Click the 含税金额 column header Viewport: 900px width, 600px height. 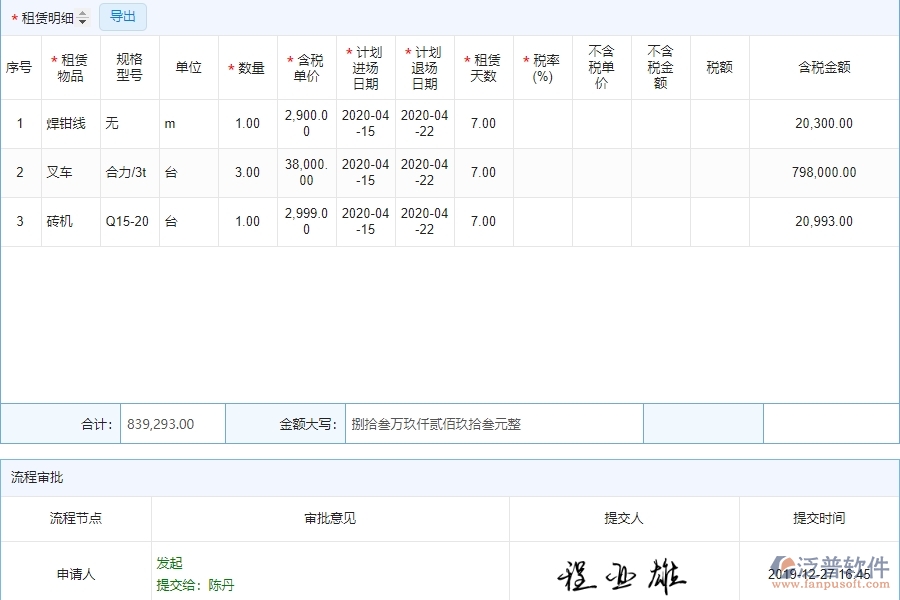823,68
